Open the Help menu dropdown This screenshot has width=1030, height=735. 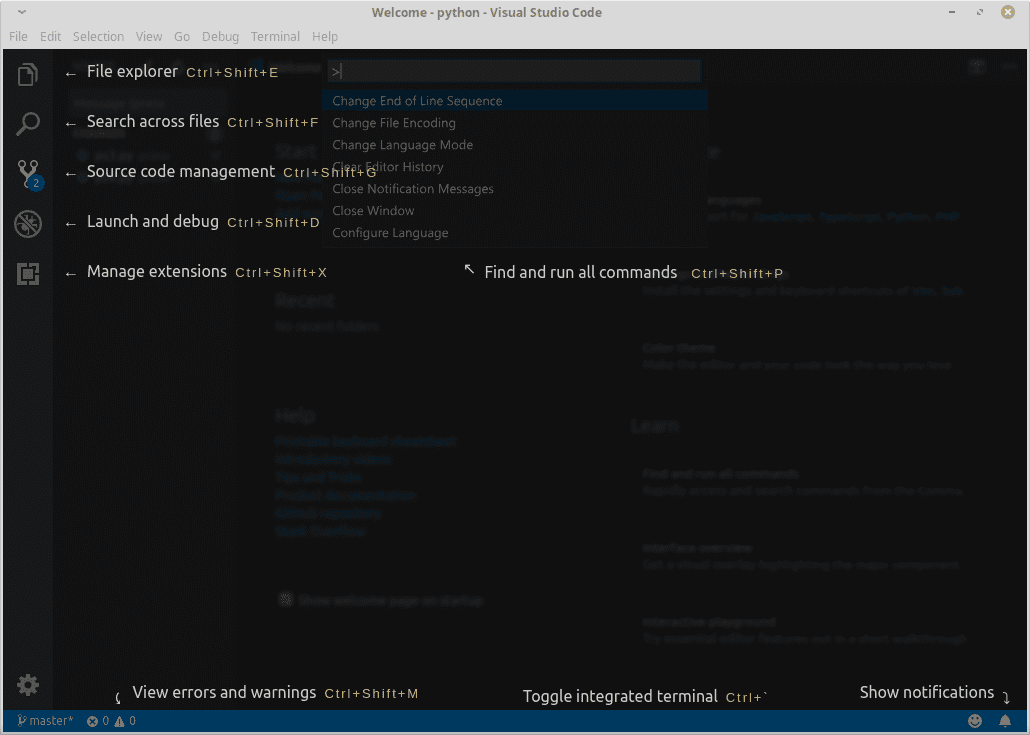pyautogui.click(x=325, y=36)
